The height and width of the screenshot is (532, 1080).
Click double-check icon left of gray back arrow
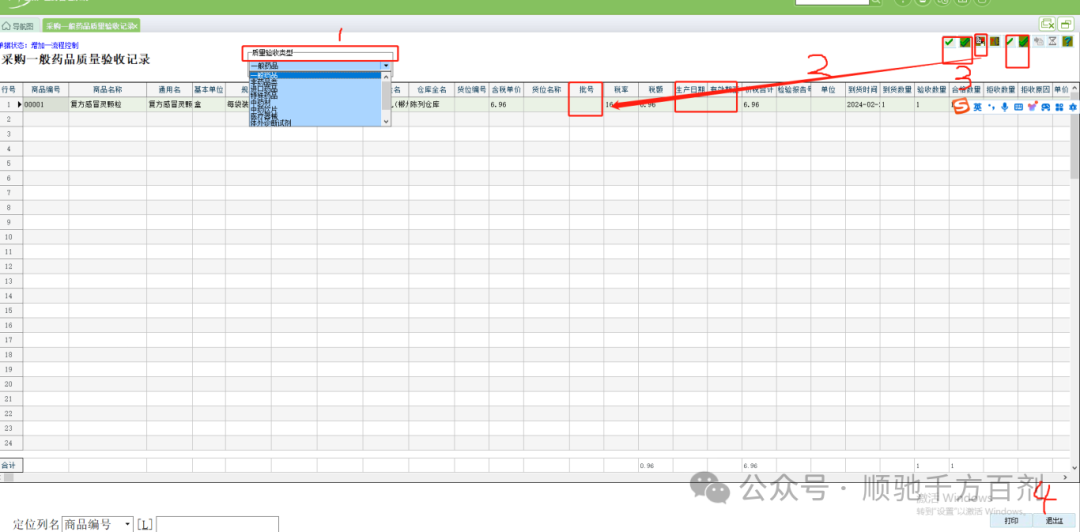pyautogui.click(x=1024, y=42)
